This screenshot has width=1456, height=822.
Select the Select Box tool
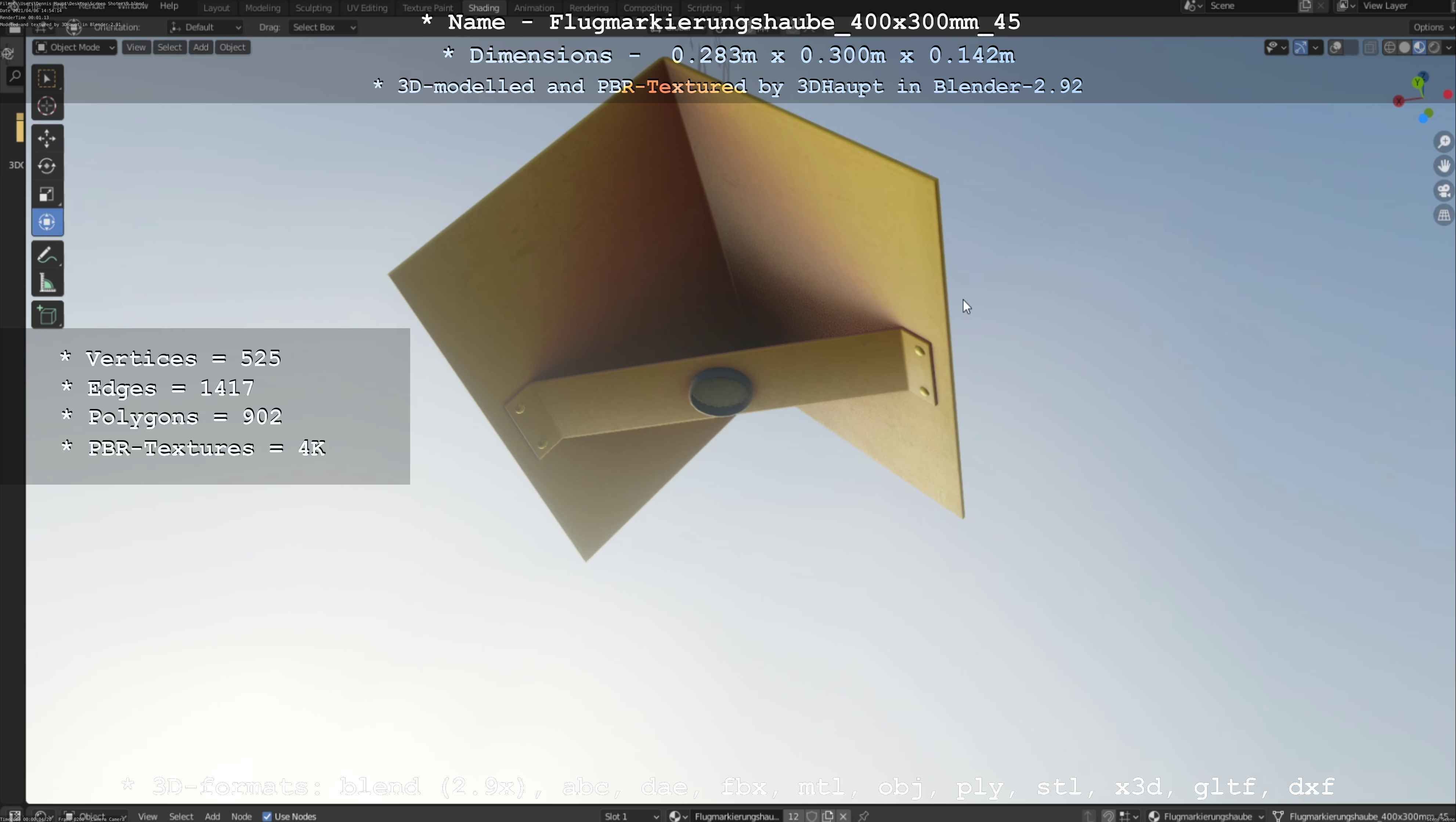pyautogui.click(x=47, y=79)
